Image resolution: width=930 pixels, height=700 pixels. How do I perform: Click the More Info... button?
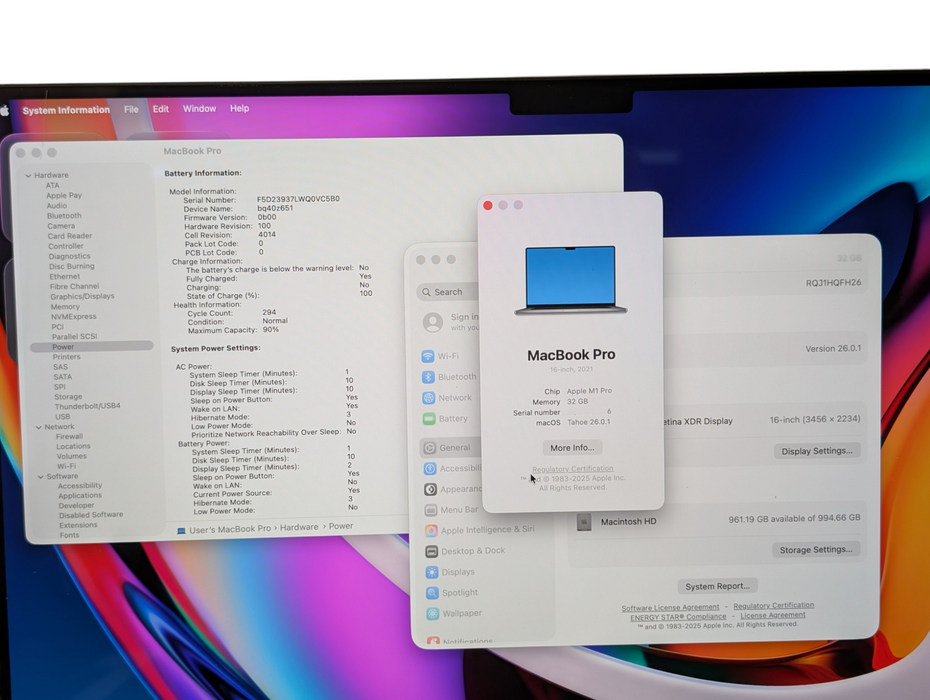pos(572,447)
